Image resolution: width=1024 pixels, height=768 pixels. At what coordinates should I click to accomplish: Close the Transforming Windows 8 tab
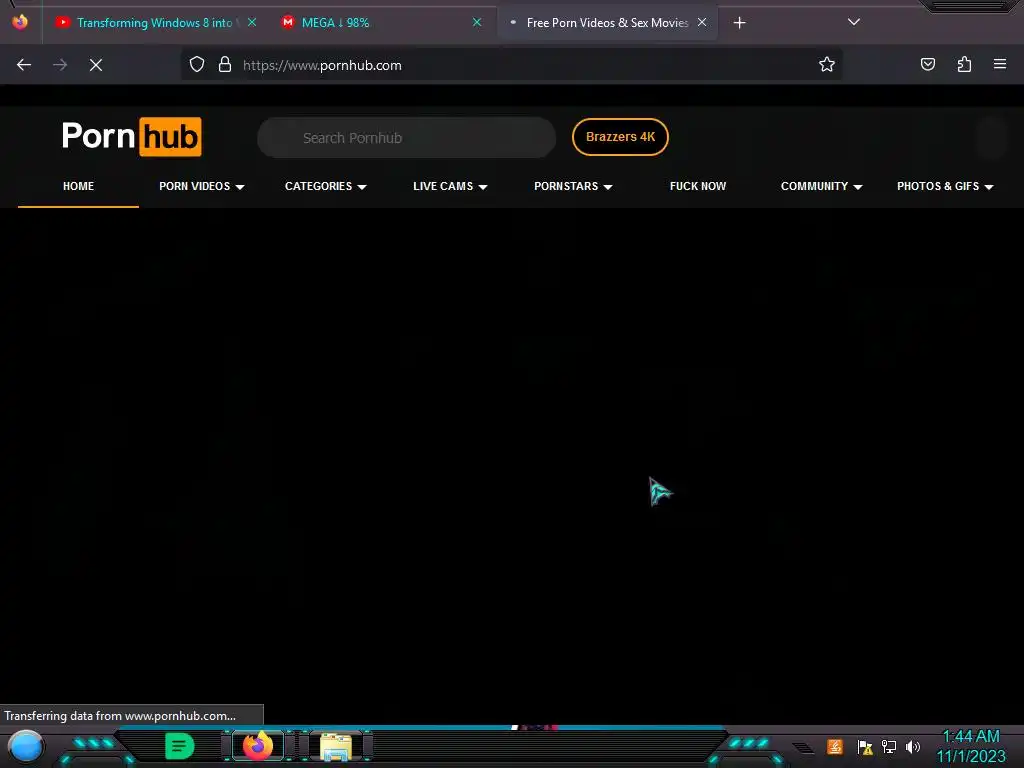[x=252, y=22]
